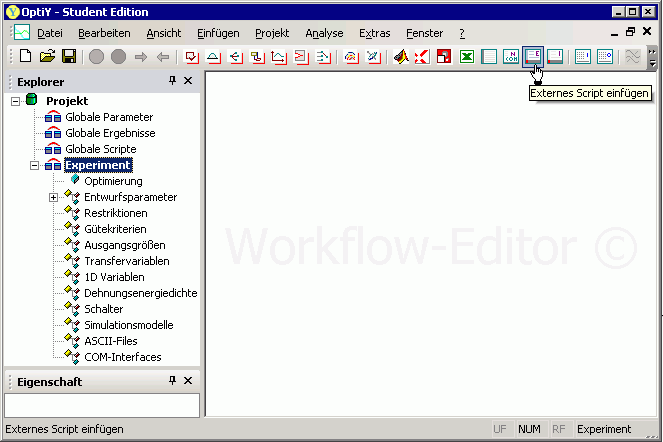Collapse the Experiment tree node
The height and width of the screenshot is (442, 663).
coord(35,165)
